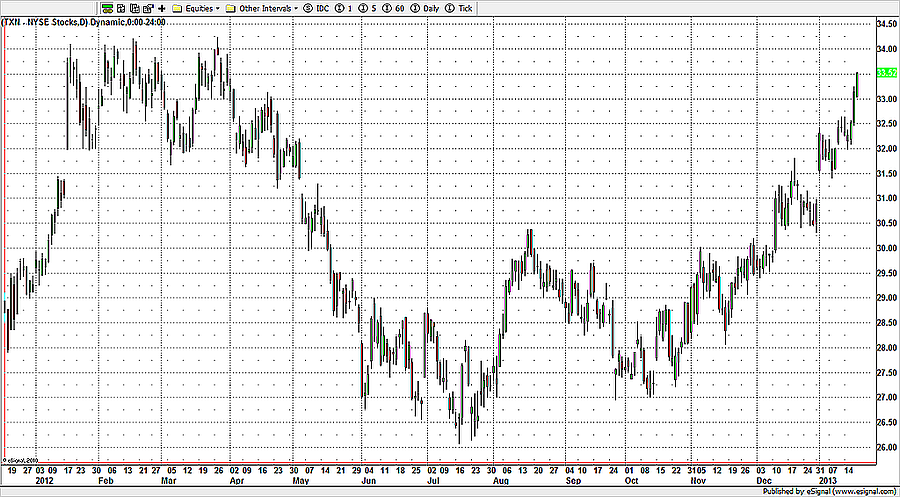
Task: Click the Equities folder icon
Action: (177, 7)
